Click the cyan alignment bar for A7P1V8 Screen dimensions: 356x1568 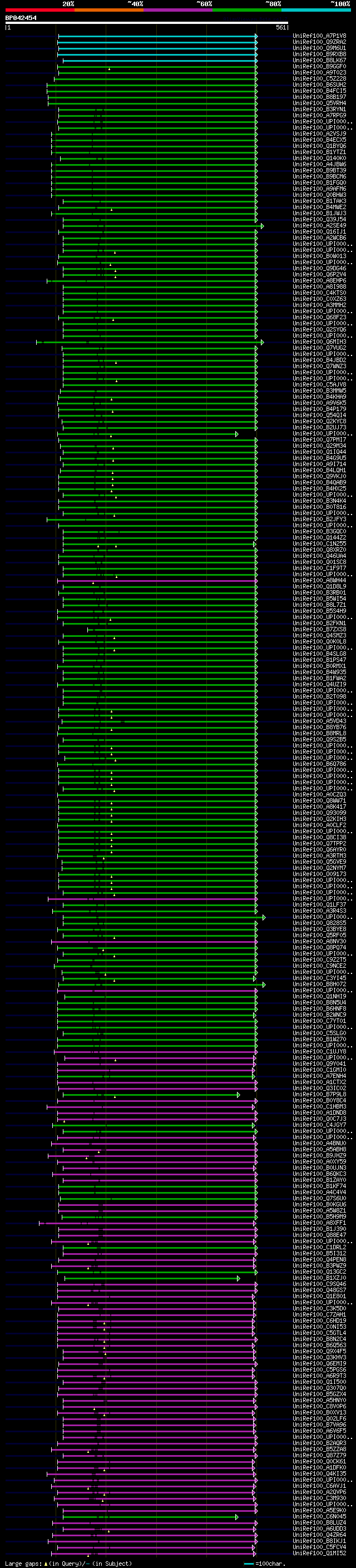(x=157, y=36)
